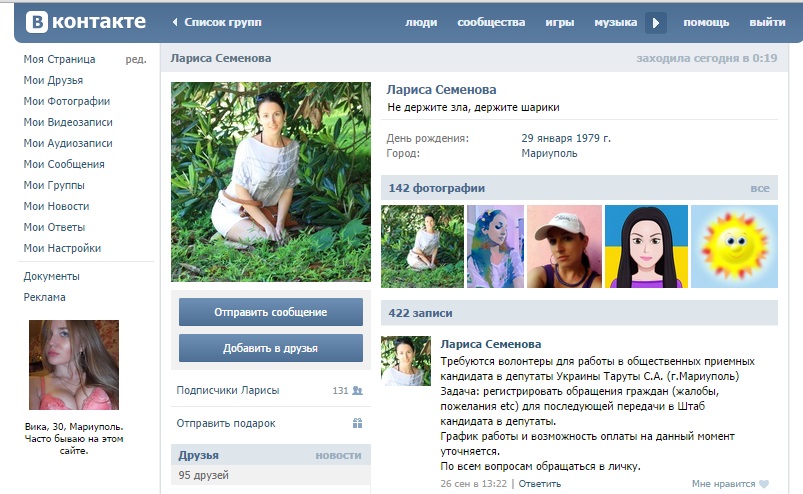
Task: Open Мои Группы in the sidebar
Action: 54,185
